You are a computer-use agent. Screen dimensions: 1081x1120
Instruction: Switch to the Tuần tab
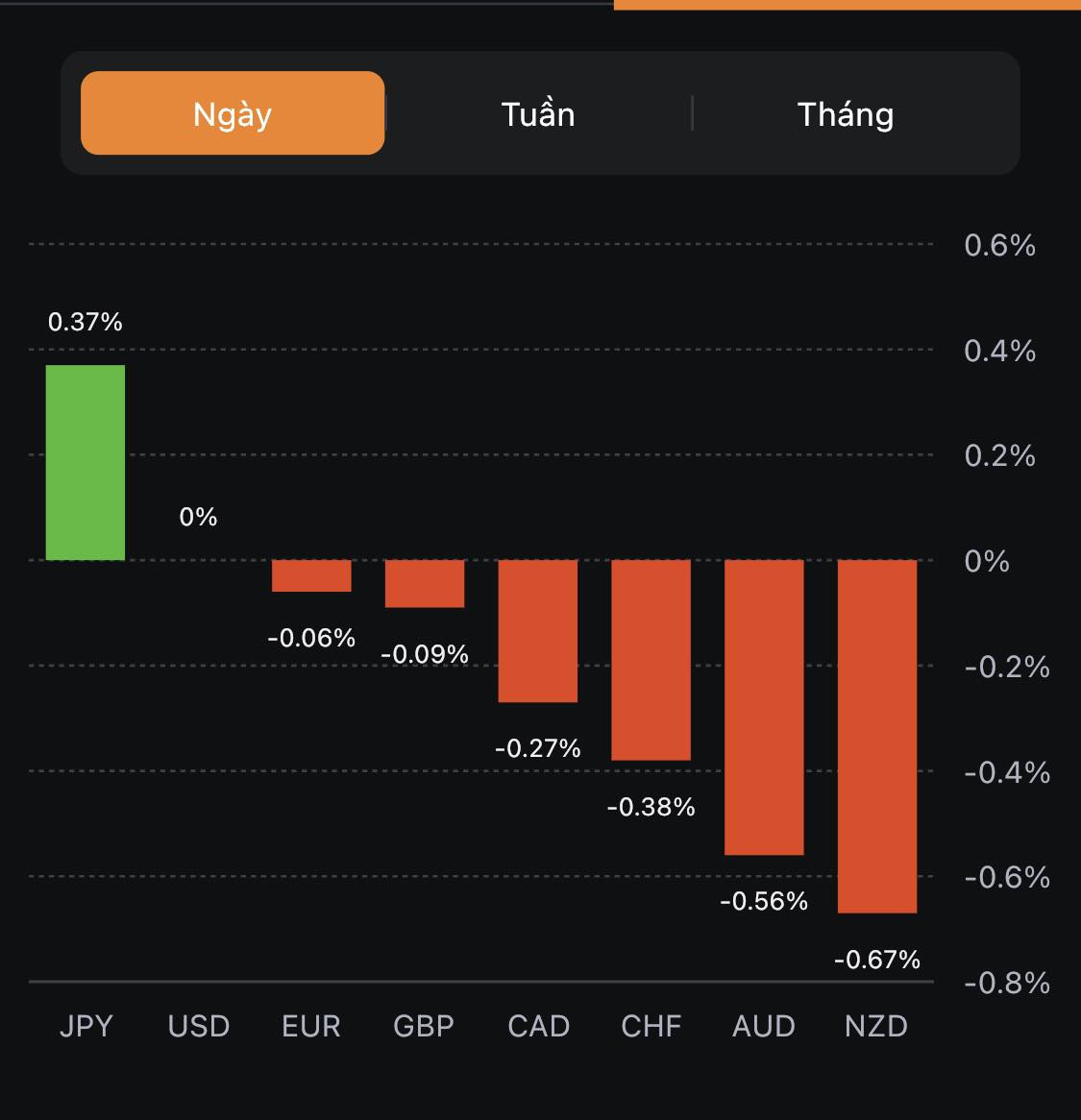pyautogui.click(x=538, y=114)
